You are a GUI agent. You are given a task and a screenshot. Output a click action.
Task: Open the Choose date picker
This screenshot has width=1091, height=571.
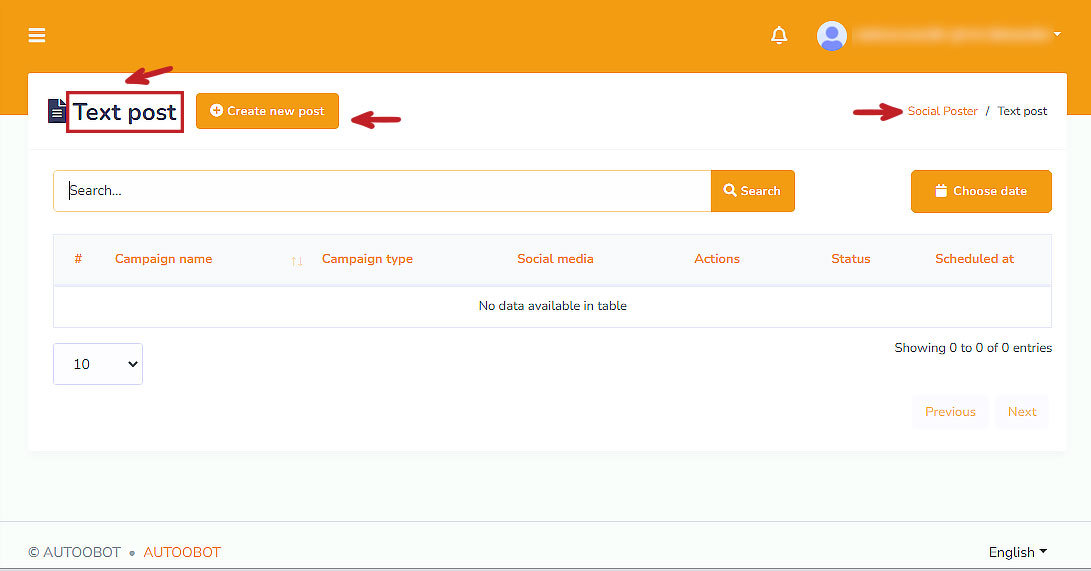(980, 191)
